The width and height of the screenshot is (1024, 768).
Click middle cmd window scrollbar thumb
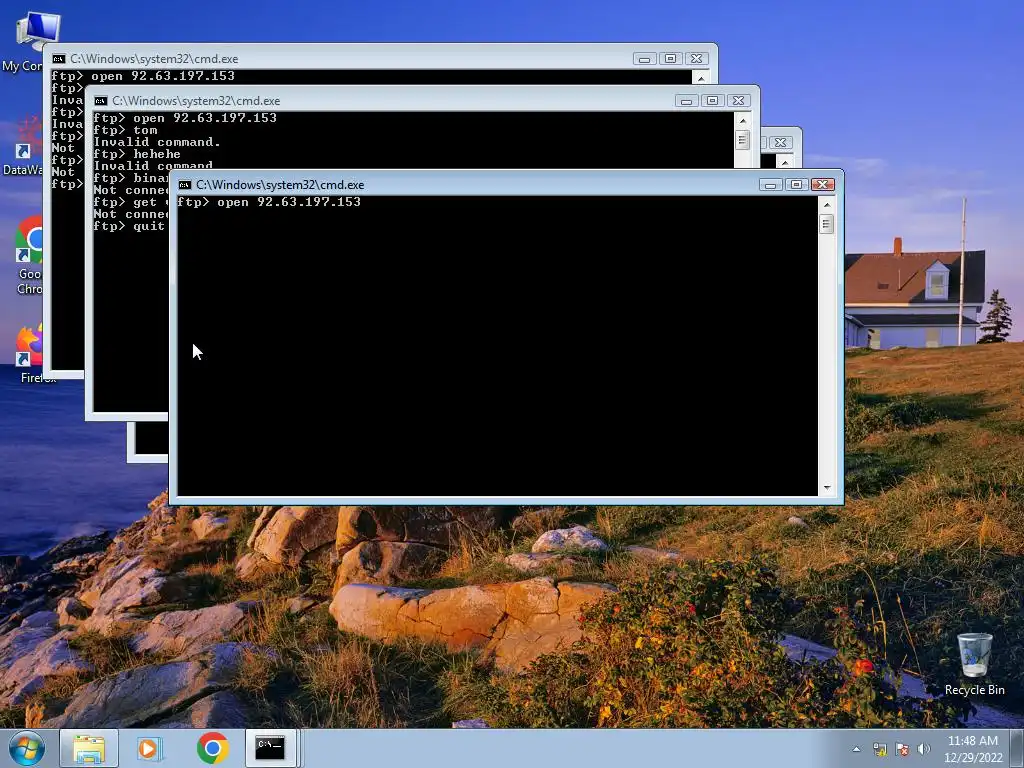pyautogui.click(x=743, y=140)
